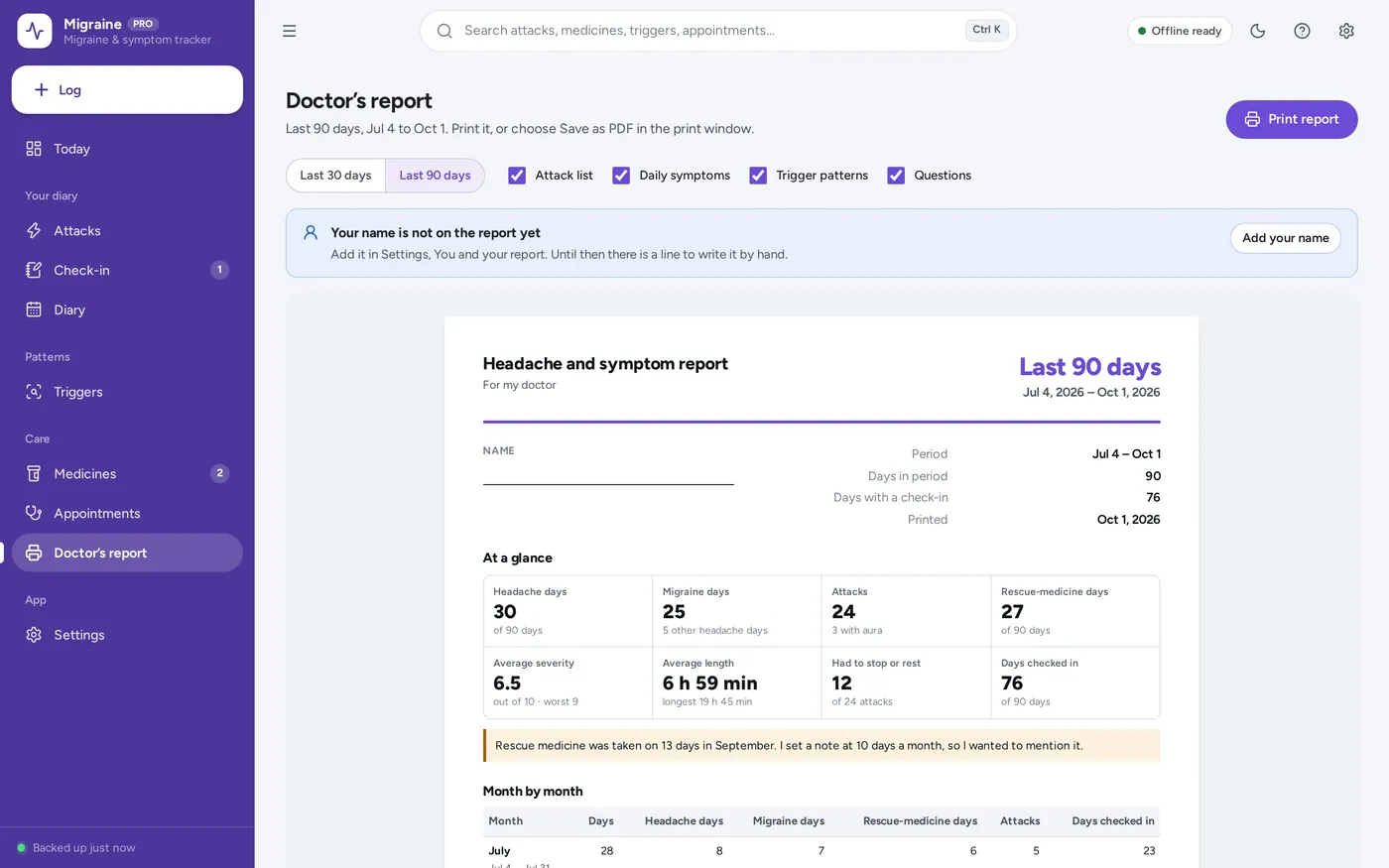Click the Average length value 6 h 59 min
1389x868 pixels.
(710, 683)
